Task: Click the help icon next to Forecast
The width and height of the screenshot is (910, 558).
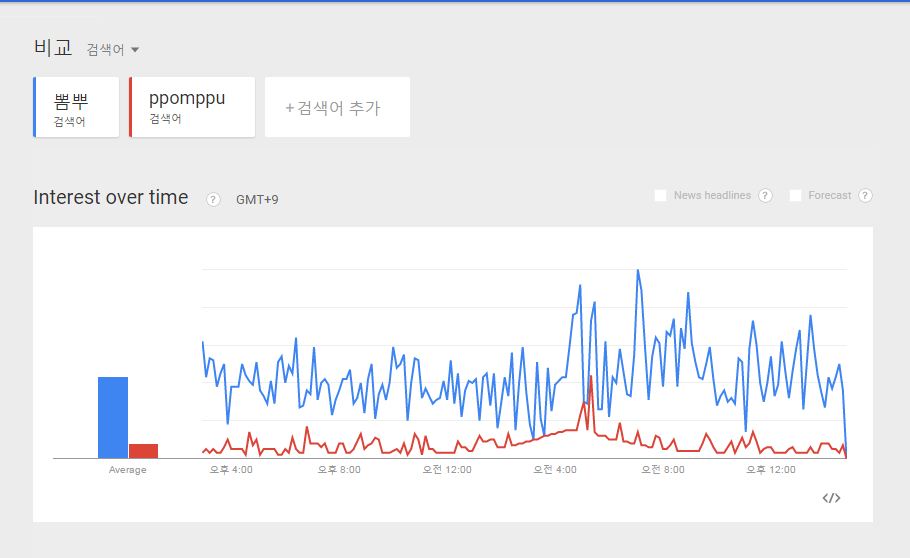Action: [x=865, y=196]
